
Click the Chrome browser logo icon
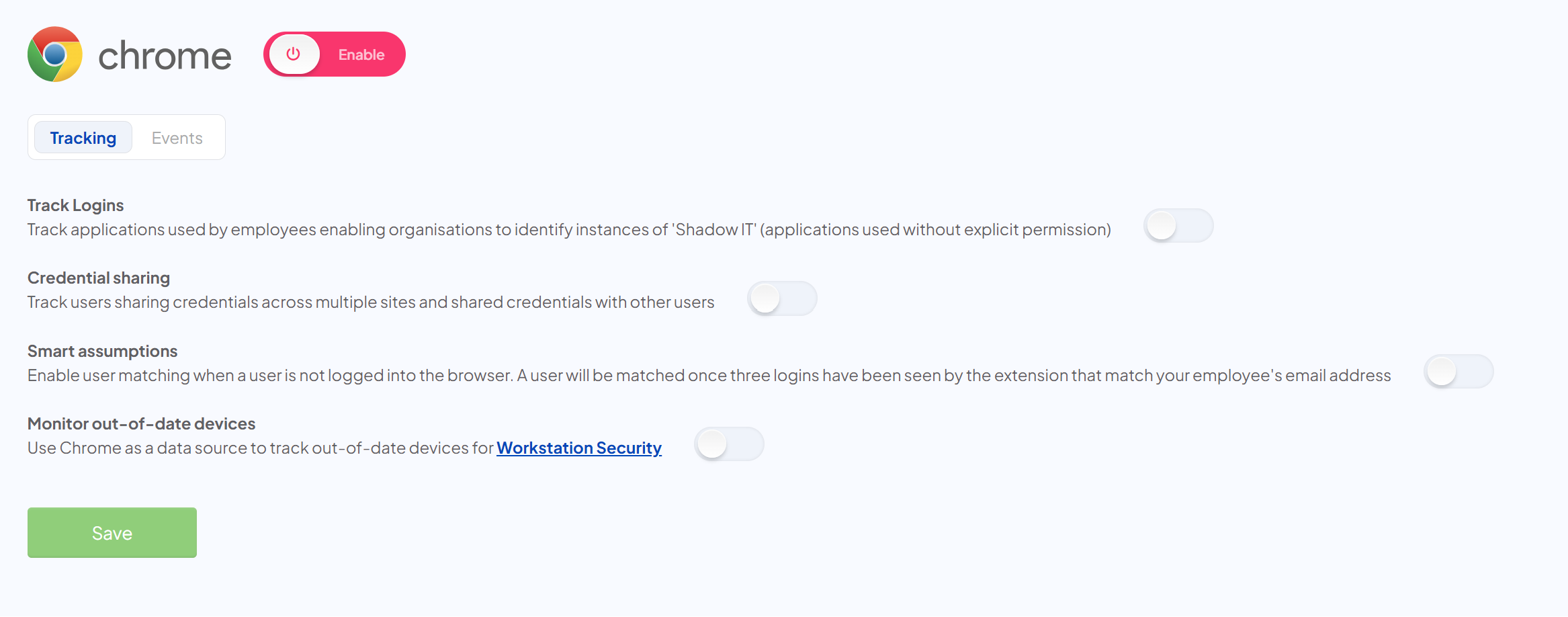point(54,54)
